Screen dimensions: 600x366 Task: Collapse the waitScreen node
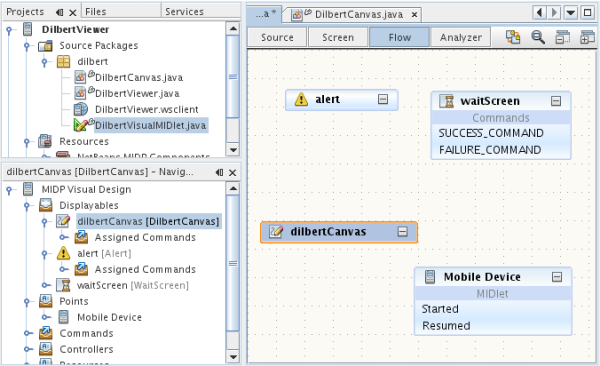(556, 101)
